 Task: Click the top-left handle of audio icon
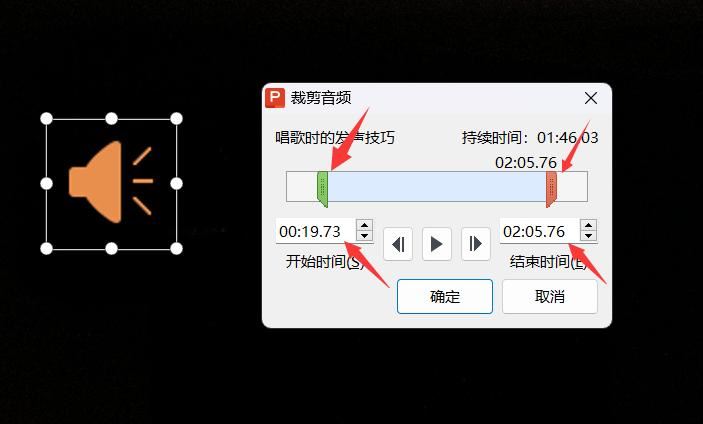46,119
